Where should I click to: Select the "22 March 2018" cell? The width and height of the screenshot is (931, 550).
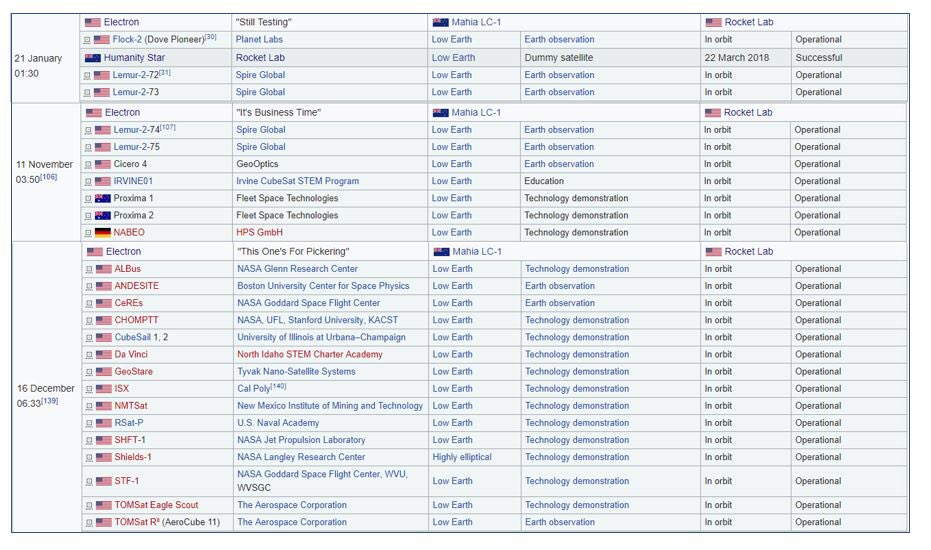tap(736, 58)
